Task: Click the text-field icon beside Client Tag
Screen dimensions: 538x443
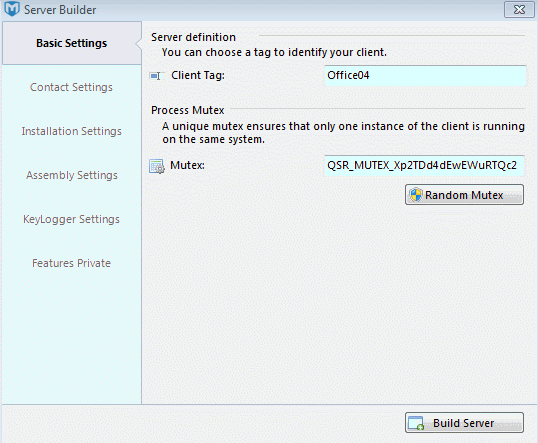Action: 155,76
